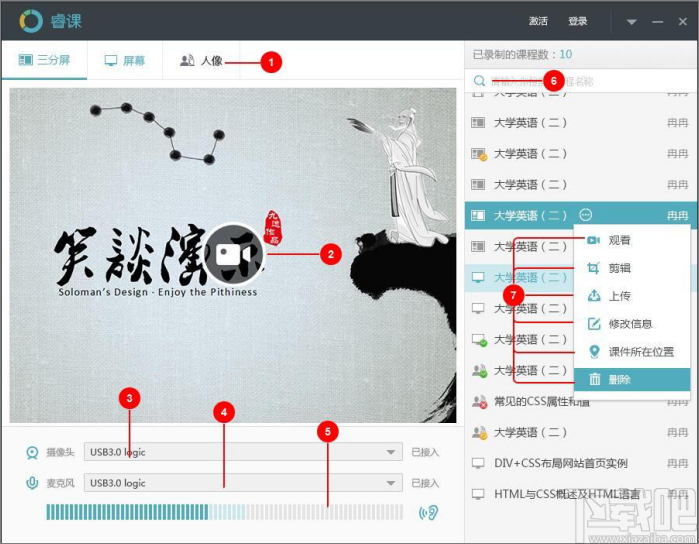Click the 已接入 status beside 麦克风
This screenshot has height=544, width=699.
425,483
